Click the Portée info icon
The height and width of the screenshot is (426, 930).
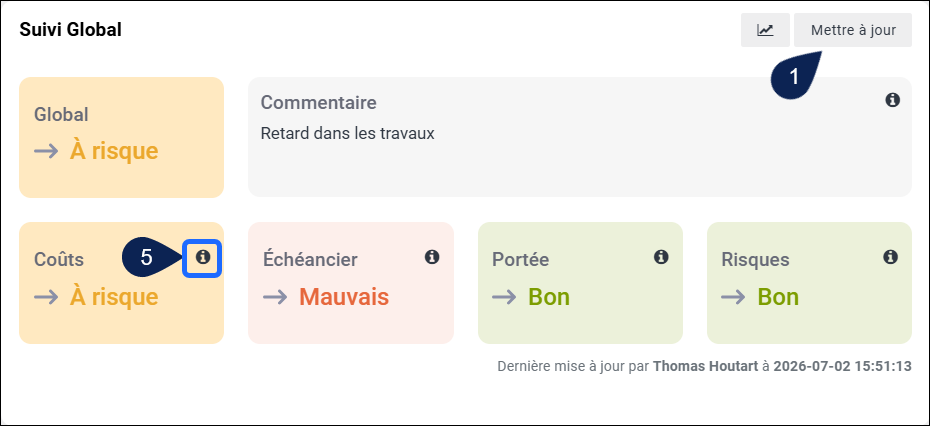pos(661,257)
